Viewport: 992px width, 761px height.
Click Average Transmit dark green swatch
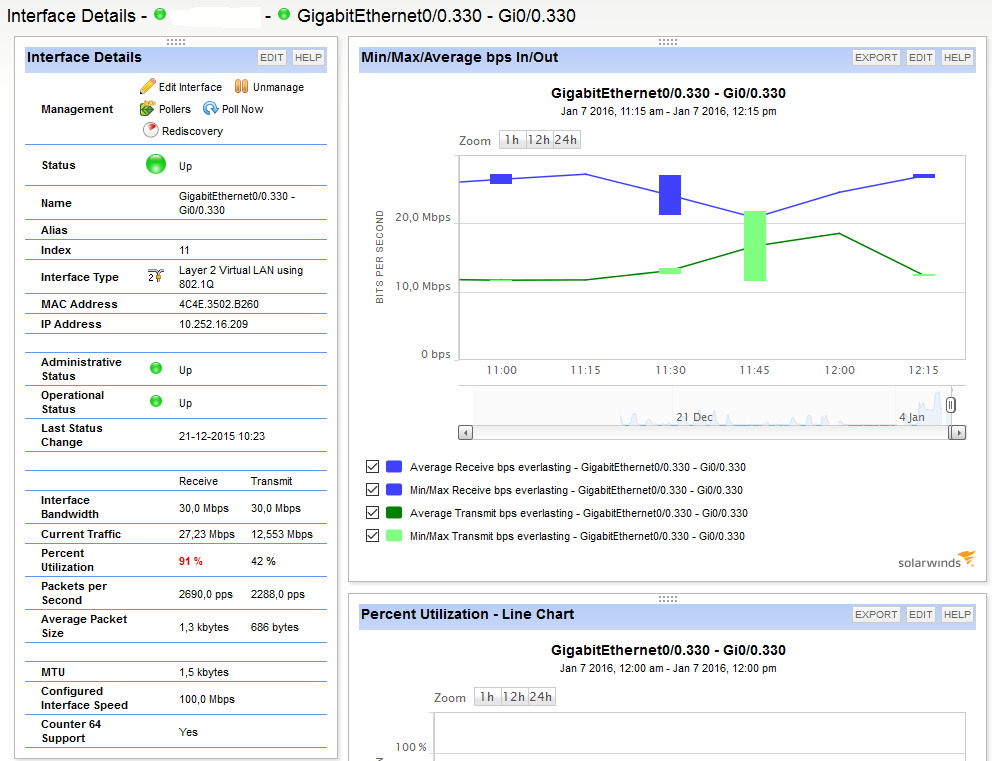click(x=394, y=512)
